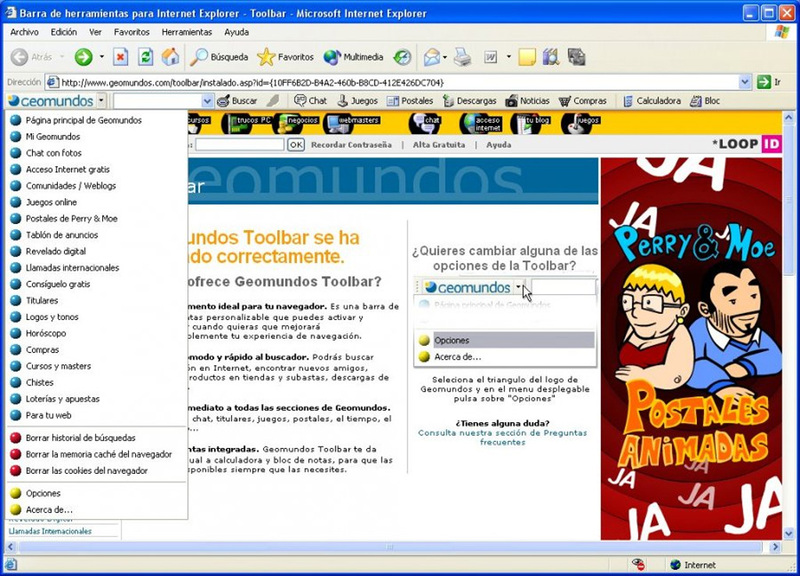The height and width of the screenshot is (576, 800).
Task: Choose Postales de Perry & Moe entry
Action: pos(96,218)
